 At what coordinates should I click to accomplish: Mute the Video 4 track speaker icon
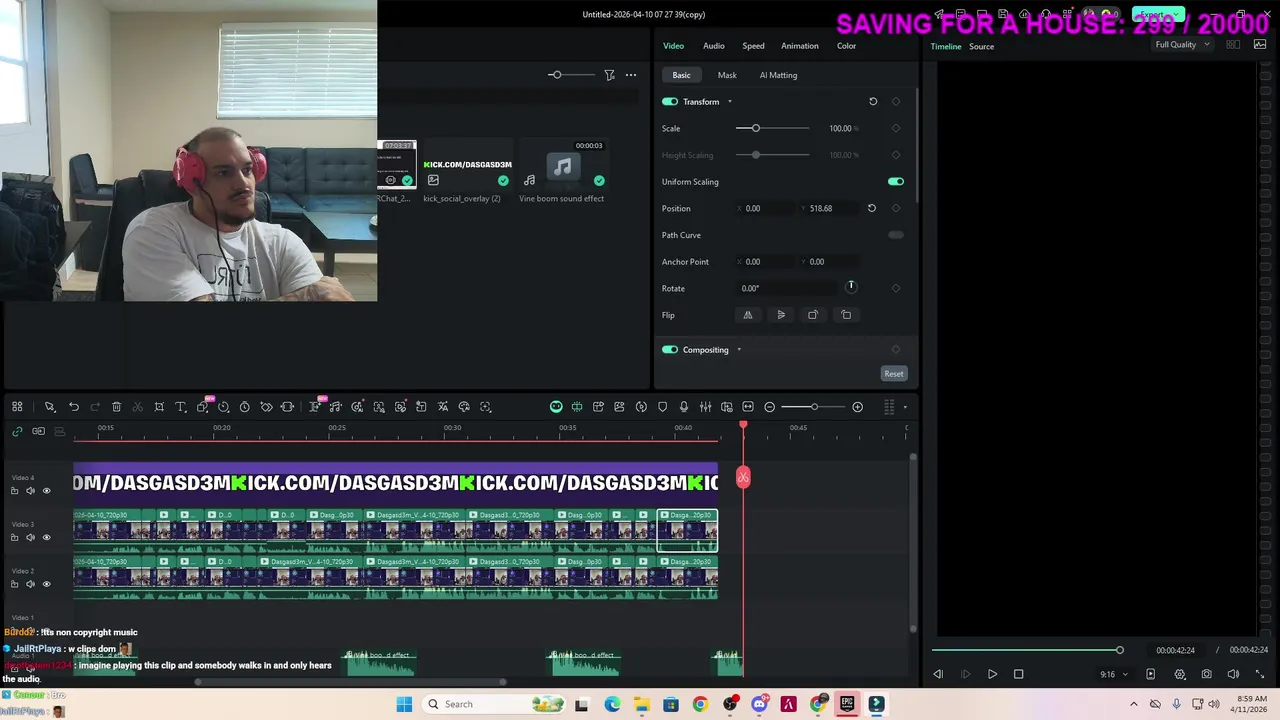coord(30,491)
